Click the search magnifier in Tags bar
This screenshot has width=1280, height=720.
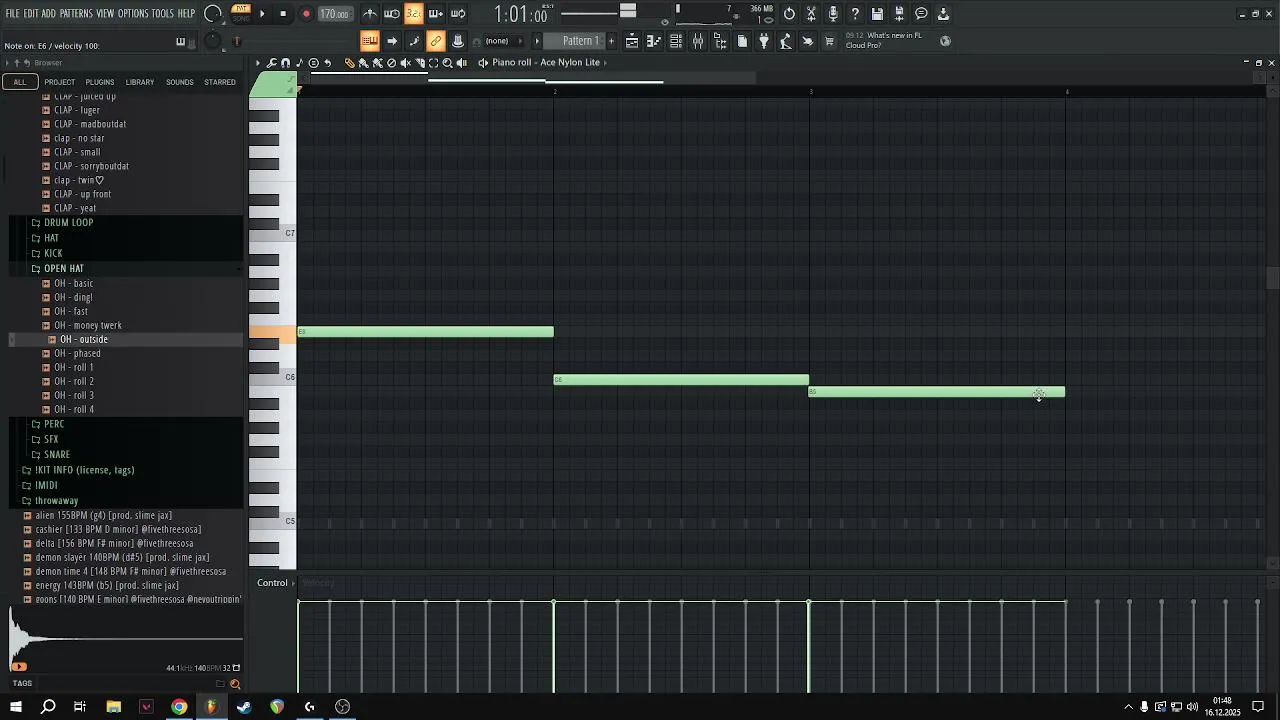pyautogui.click(x=235, y=684)
